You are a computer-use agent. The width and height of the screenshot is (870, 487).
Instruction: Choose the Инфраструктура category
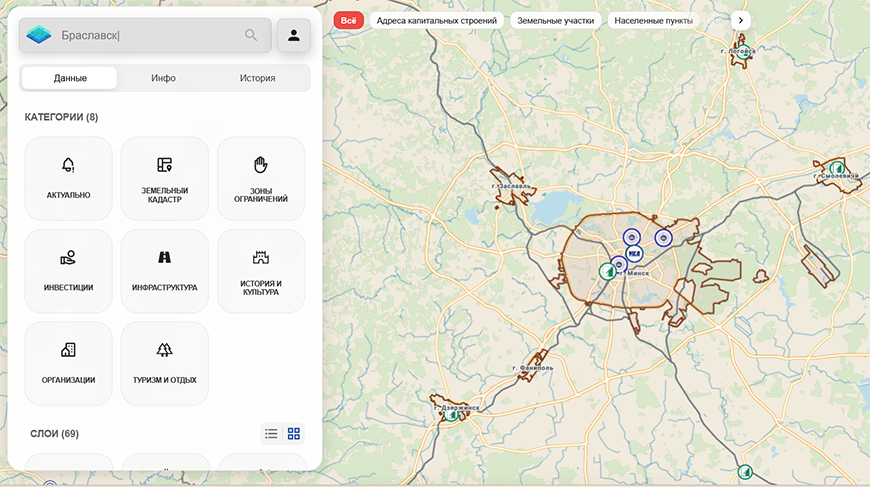tap(165, 271)
